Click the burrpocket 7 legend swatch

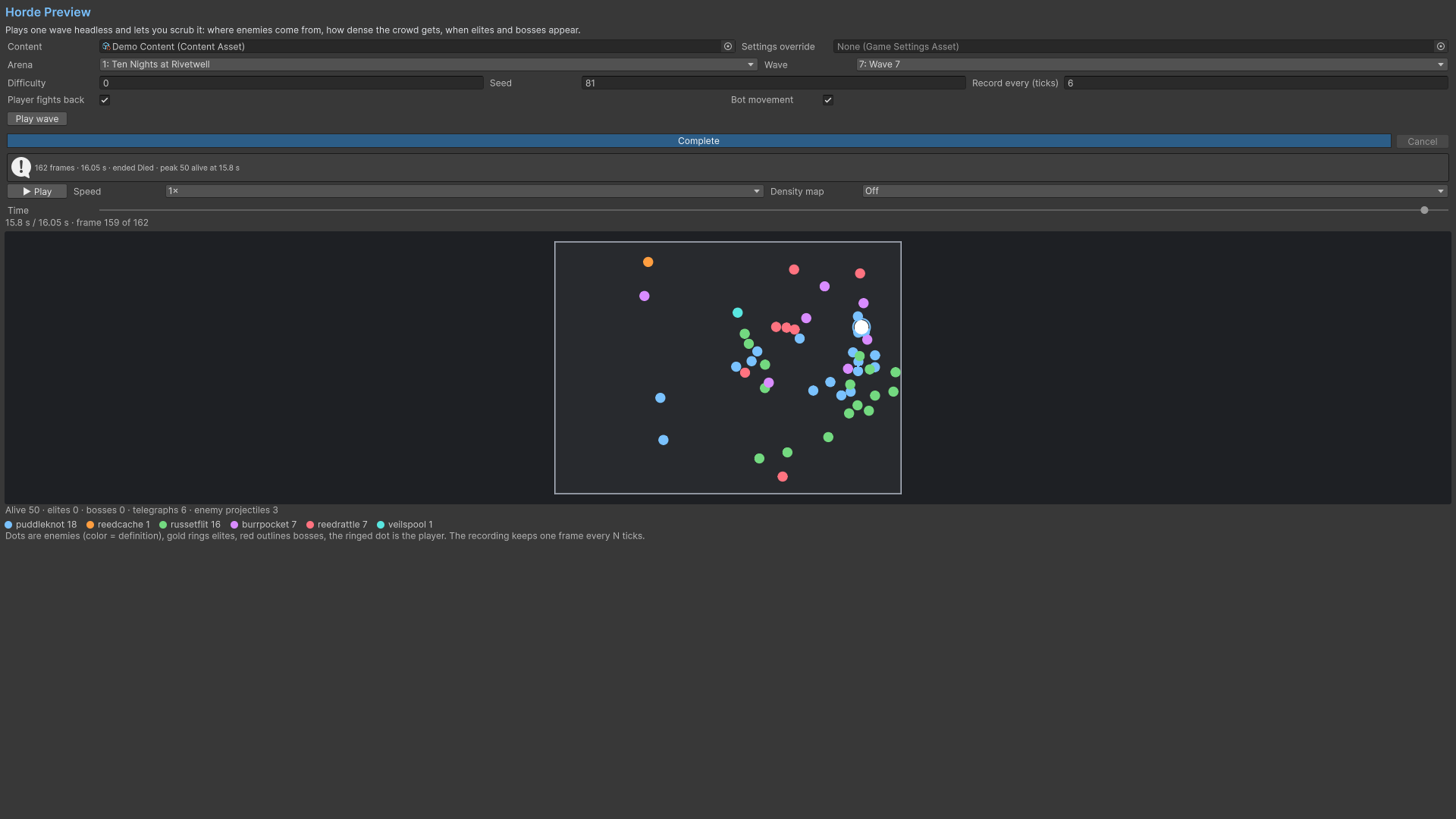(234, 525)
